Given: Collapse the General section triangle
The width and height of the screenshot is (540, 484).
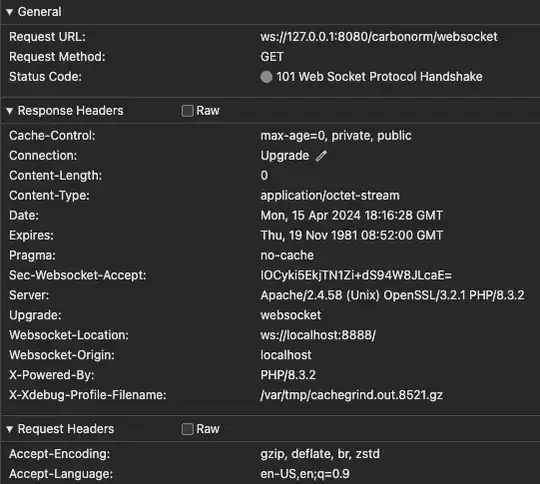Looking at the screenshot, I should point(10,12).
